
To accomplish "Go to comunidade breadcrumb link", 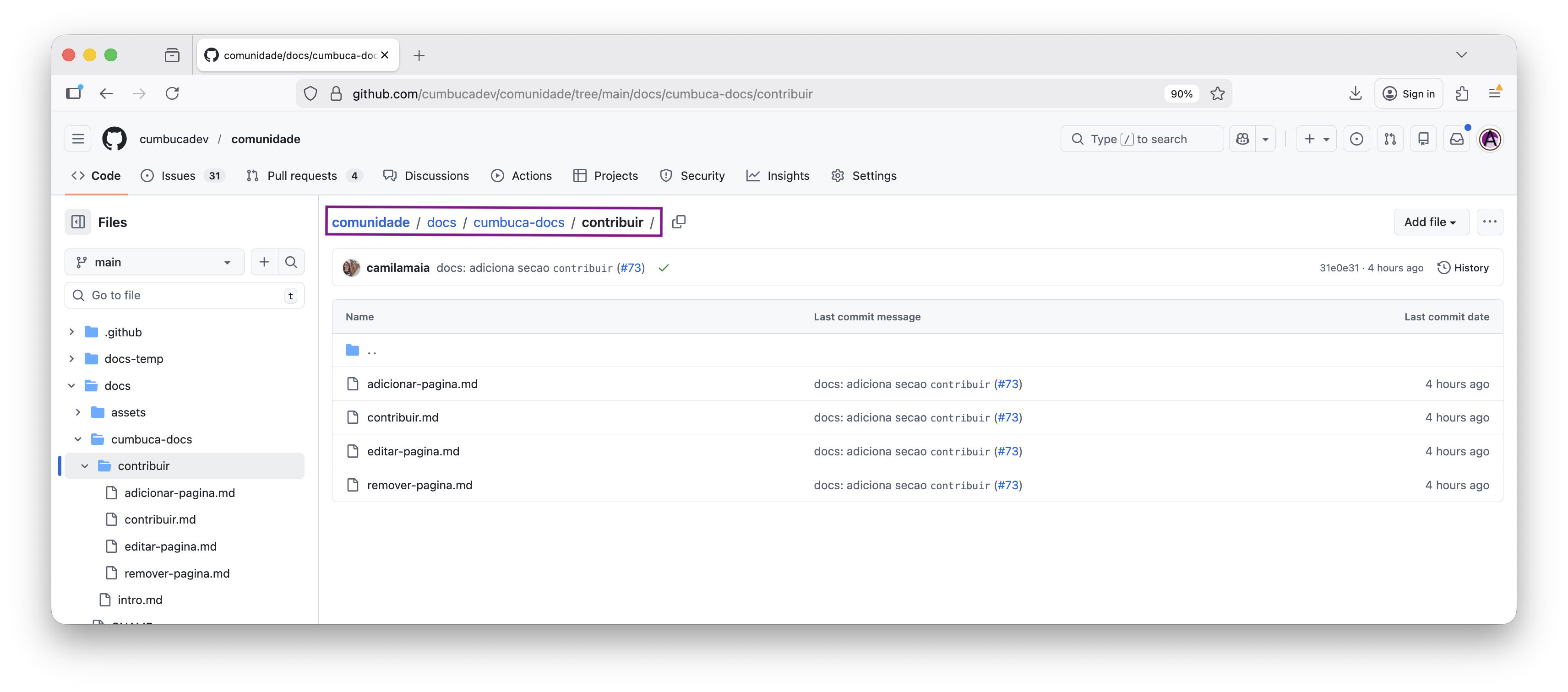I will click(370, 222).
